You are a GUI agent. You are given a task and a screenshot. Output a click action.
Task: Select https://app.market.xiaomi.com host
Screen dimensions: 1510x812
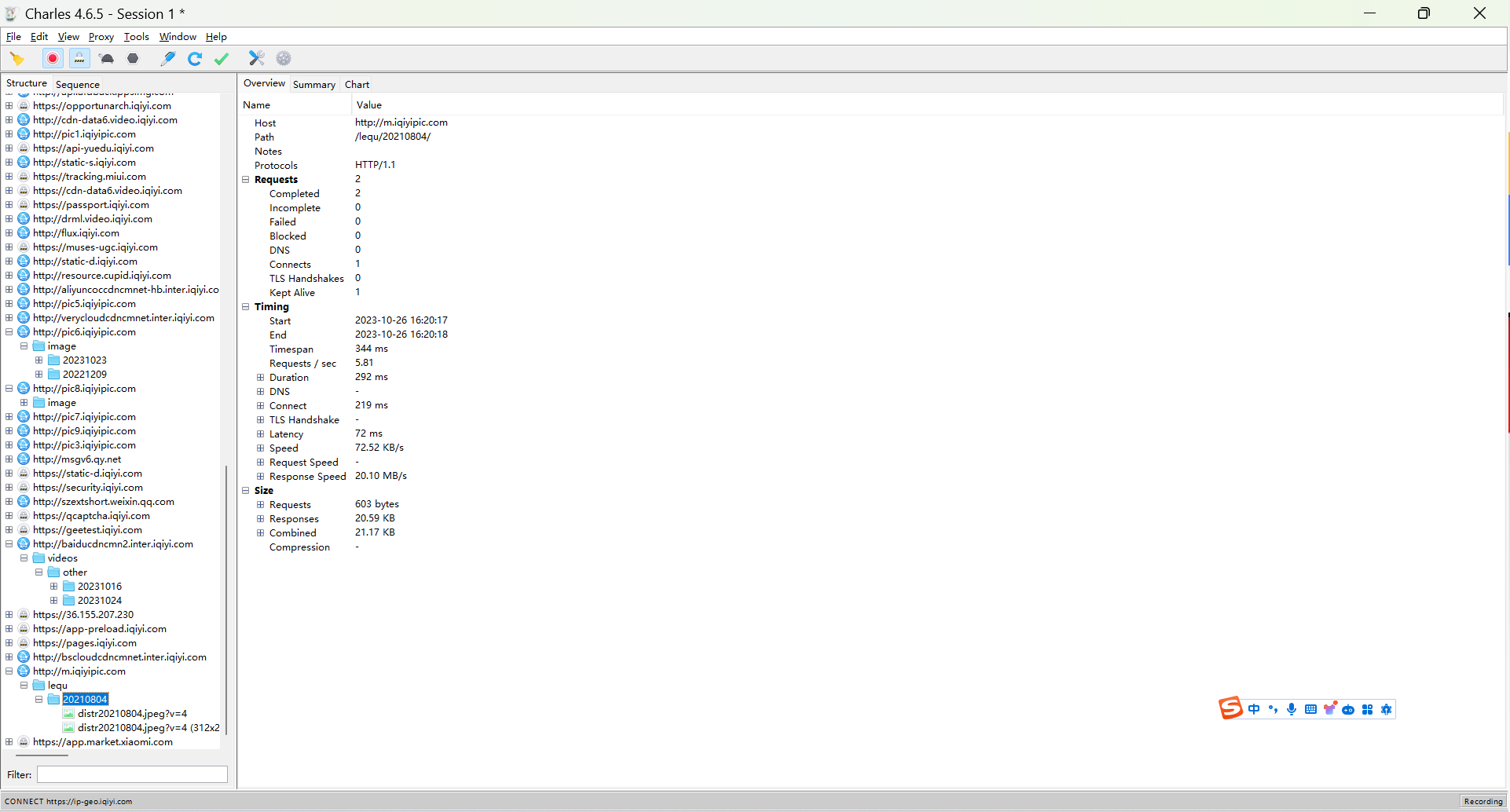coord(102,741)
